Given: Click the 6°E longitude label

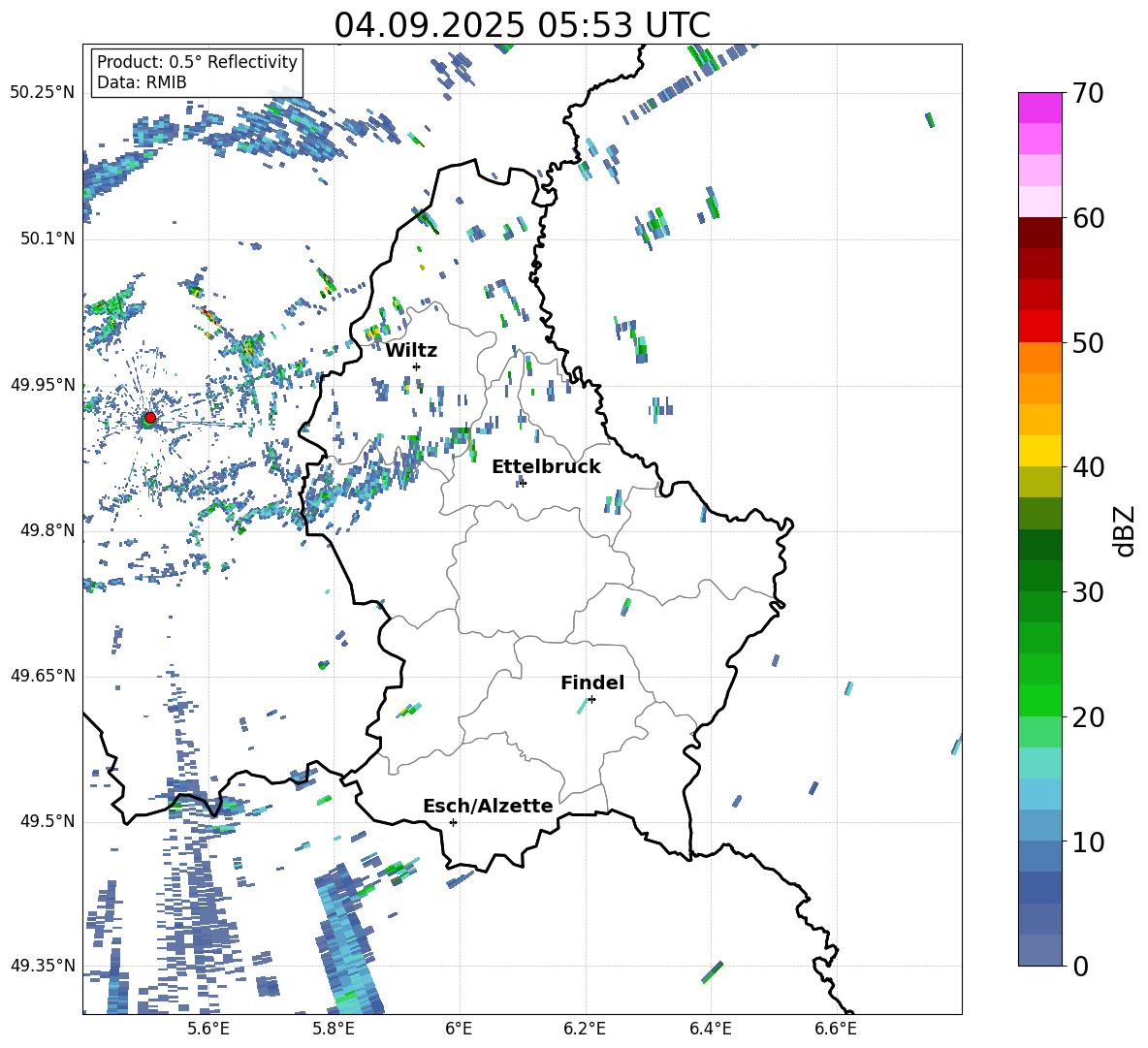Looking at the screenshot, I should coord(459,1029).
